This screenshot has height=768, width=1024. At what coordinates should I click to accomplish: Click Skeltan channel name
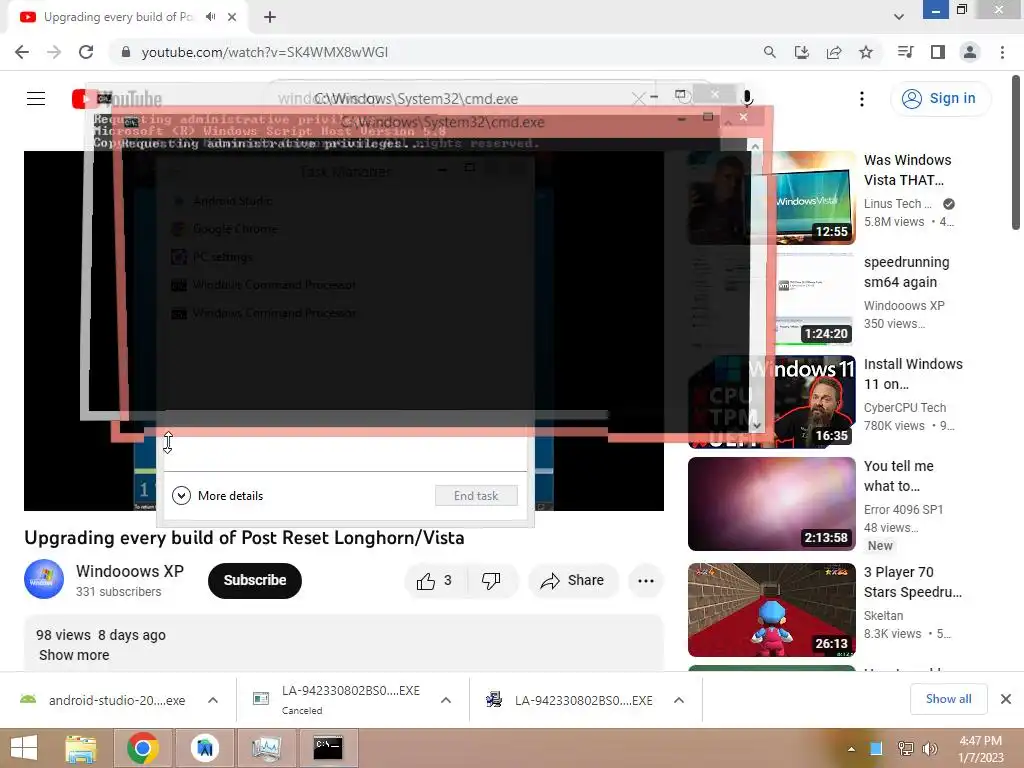[883, 616]
